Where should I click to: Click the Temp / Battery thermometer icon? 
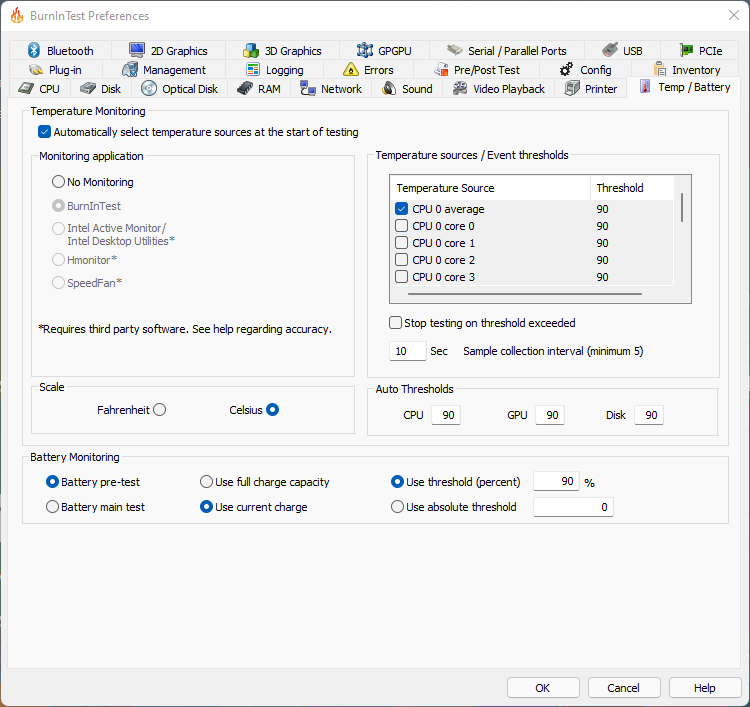coord(645,87)
